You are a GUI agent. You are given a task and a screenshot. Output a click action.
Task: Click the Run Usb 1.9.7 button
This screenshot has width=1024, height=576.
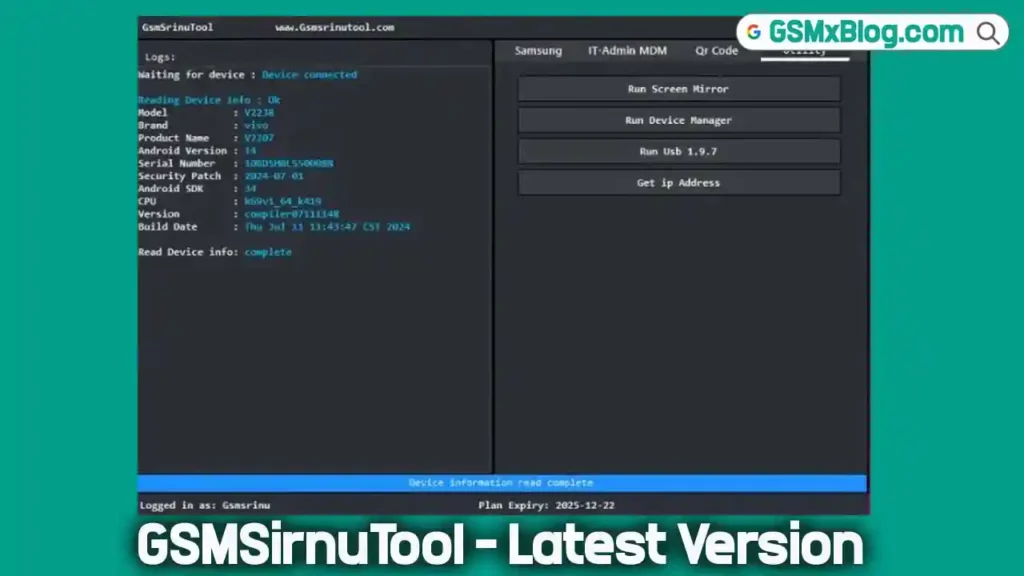(678, 151)
